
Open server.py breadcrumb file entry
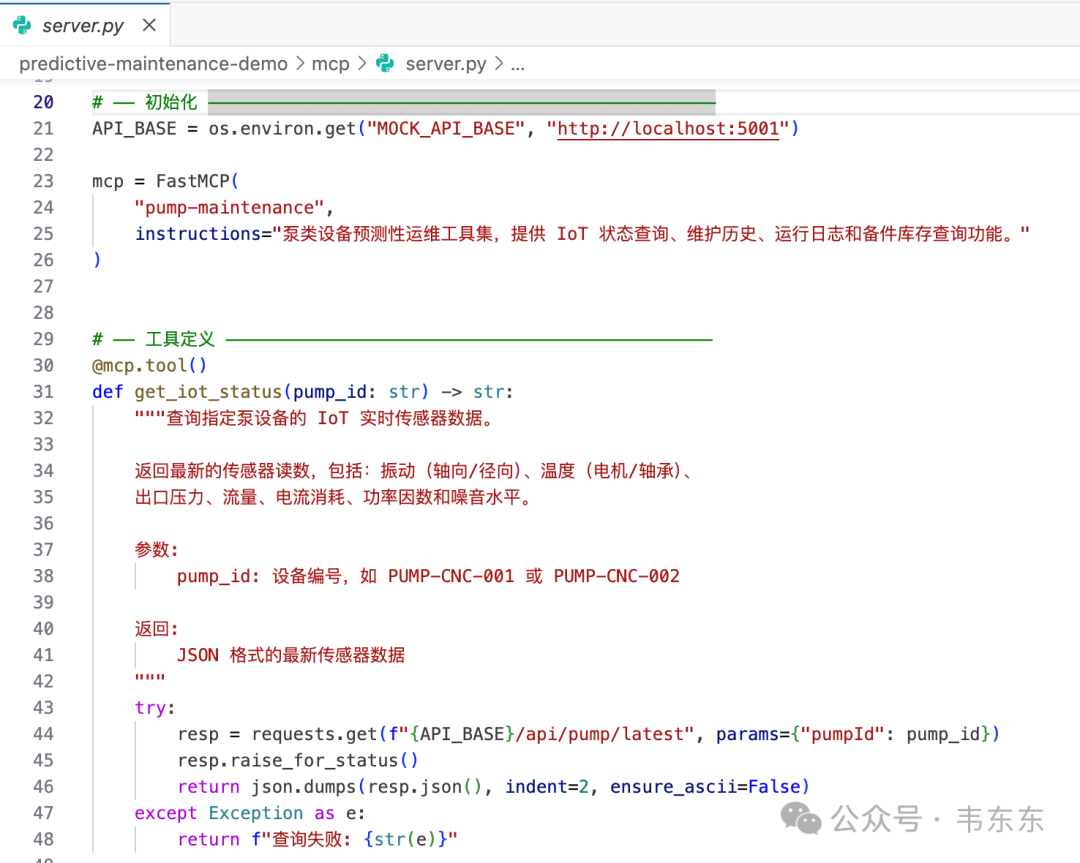(x=446, y=64)
